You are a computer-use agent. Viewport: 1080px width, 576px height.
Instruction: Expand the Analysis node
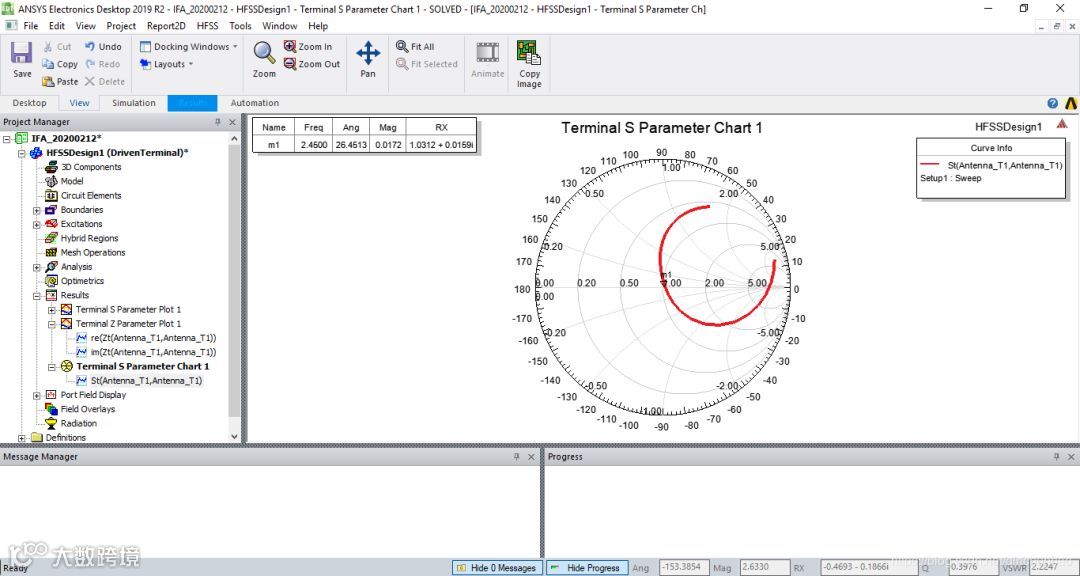pos(37,267)
